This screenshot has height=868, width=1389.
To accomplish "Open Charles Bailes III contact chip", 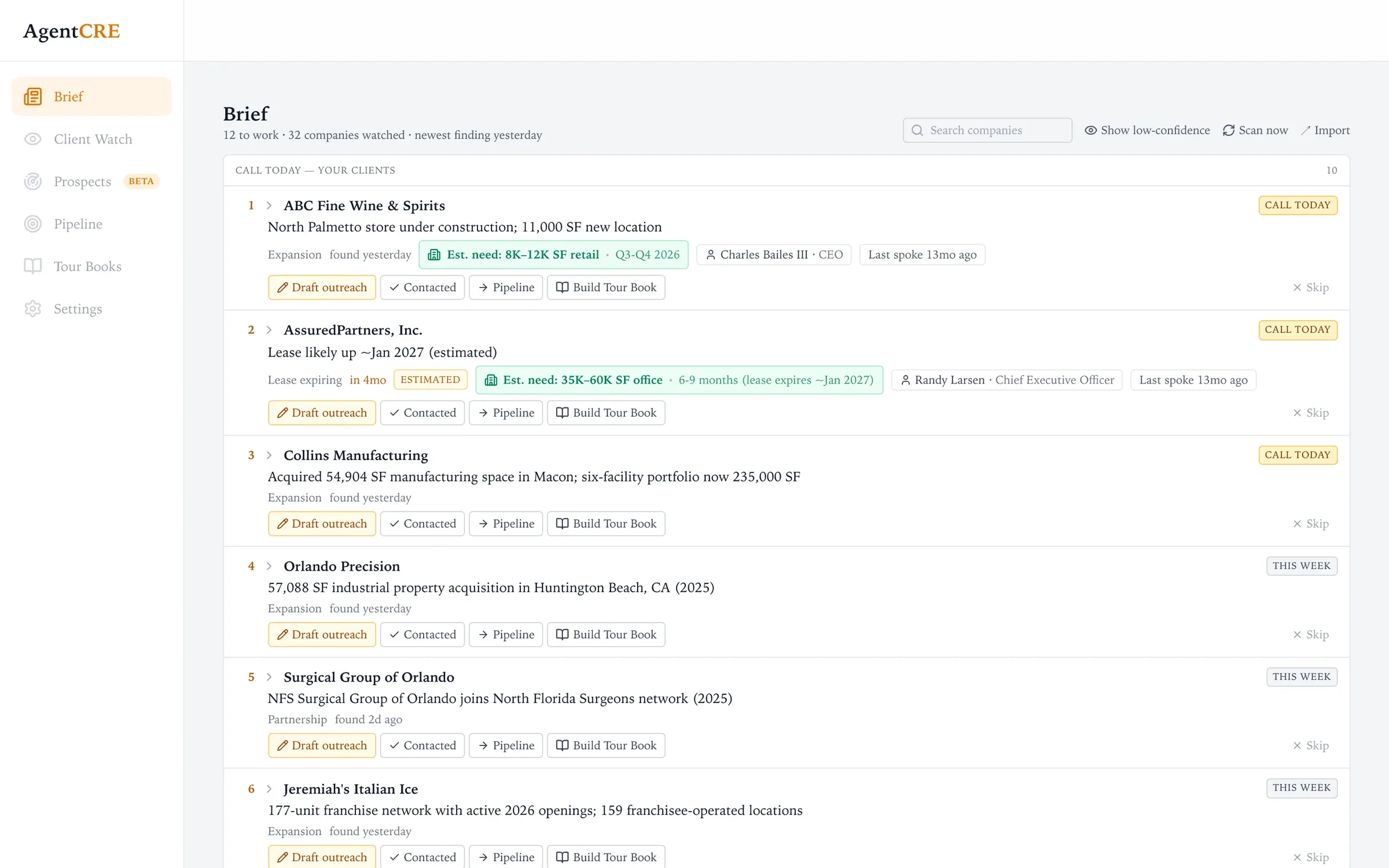I will tap(774, 255).
